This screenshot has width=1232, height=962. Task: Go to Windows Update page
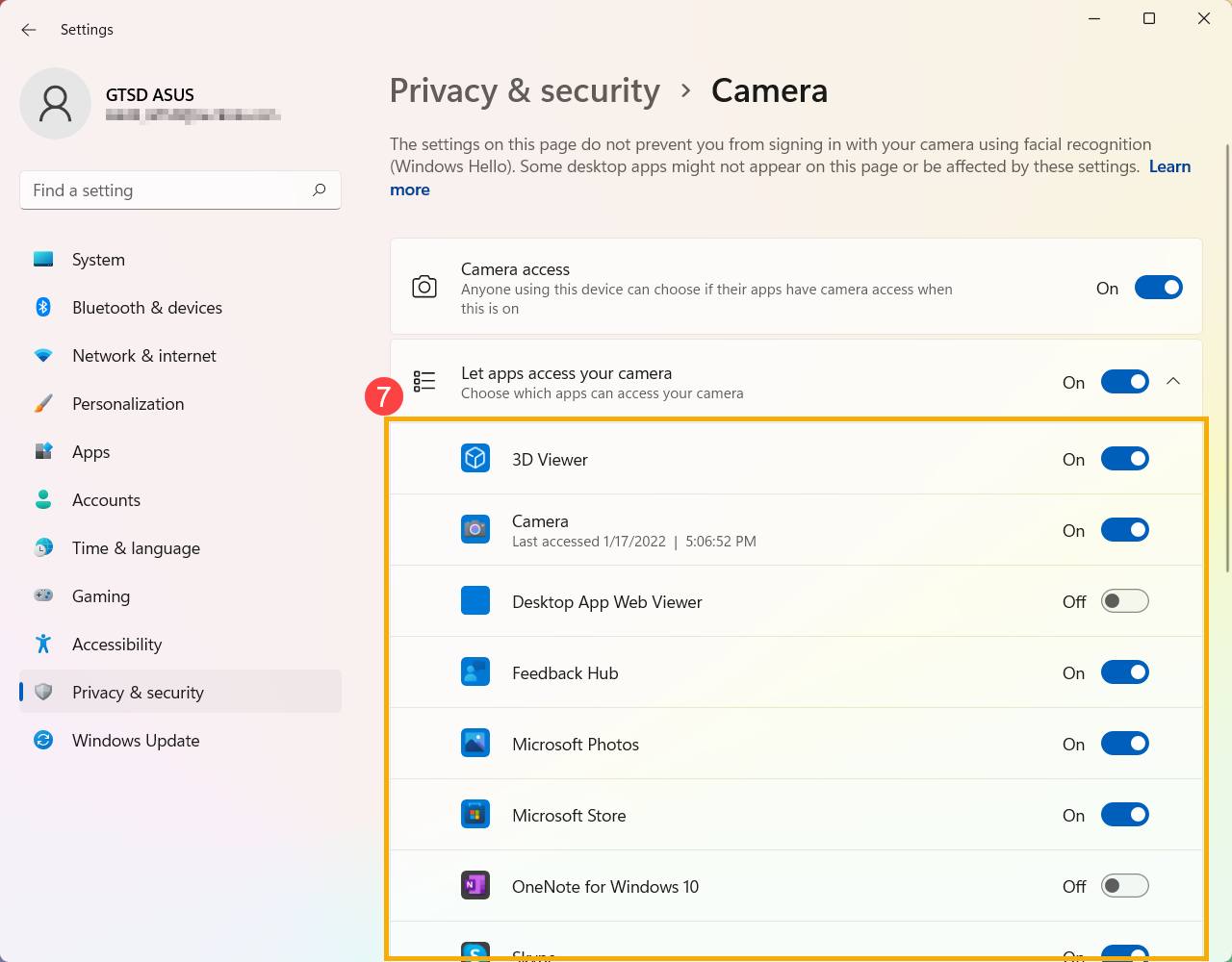[x=180, y=740]
